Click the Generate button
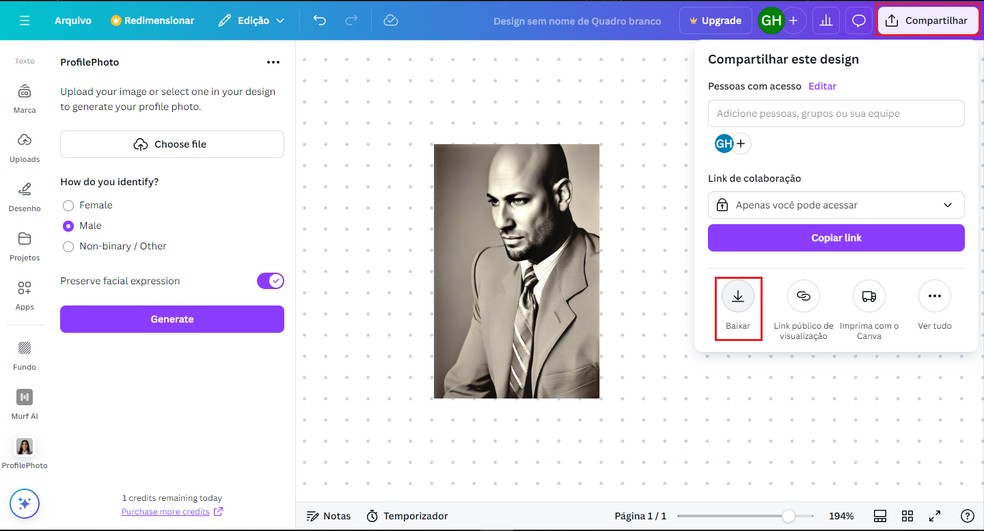The width and height of the screenshot is (984, 531). (172, 319)
